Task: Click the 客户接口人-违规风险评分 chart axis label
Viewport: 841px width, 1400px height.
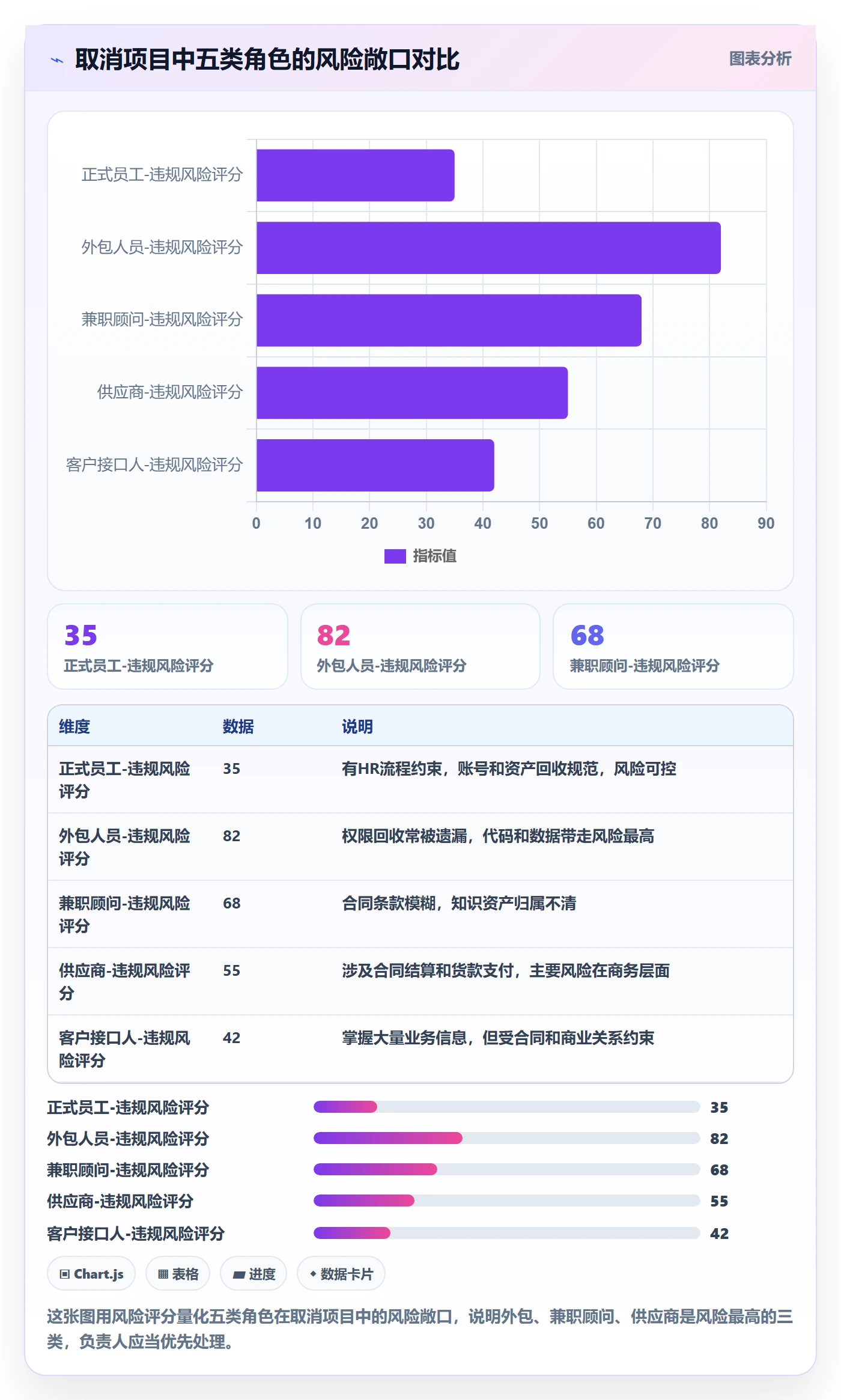Action: pos(154,464)
